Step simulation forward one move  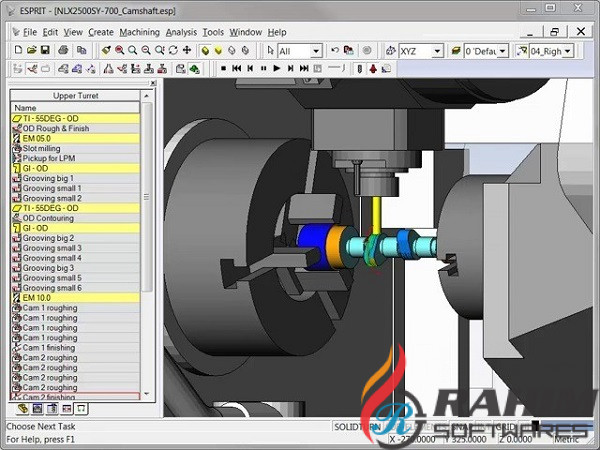tap(290, 68)
